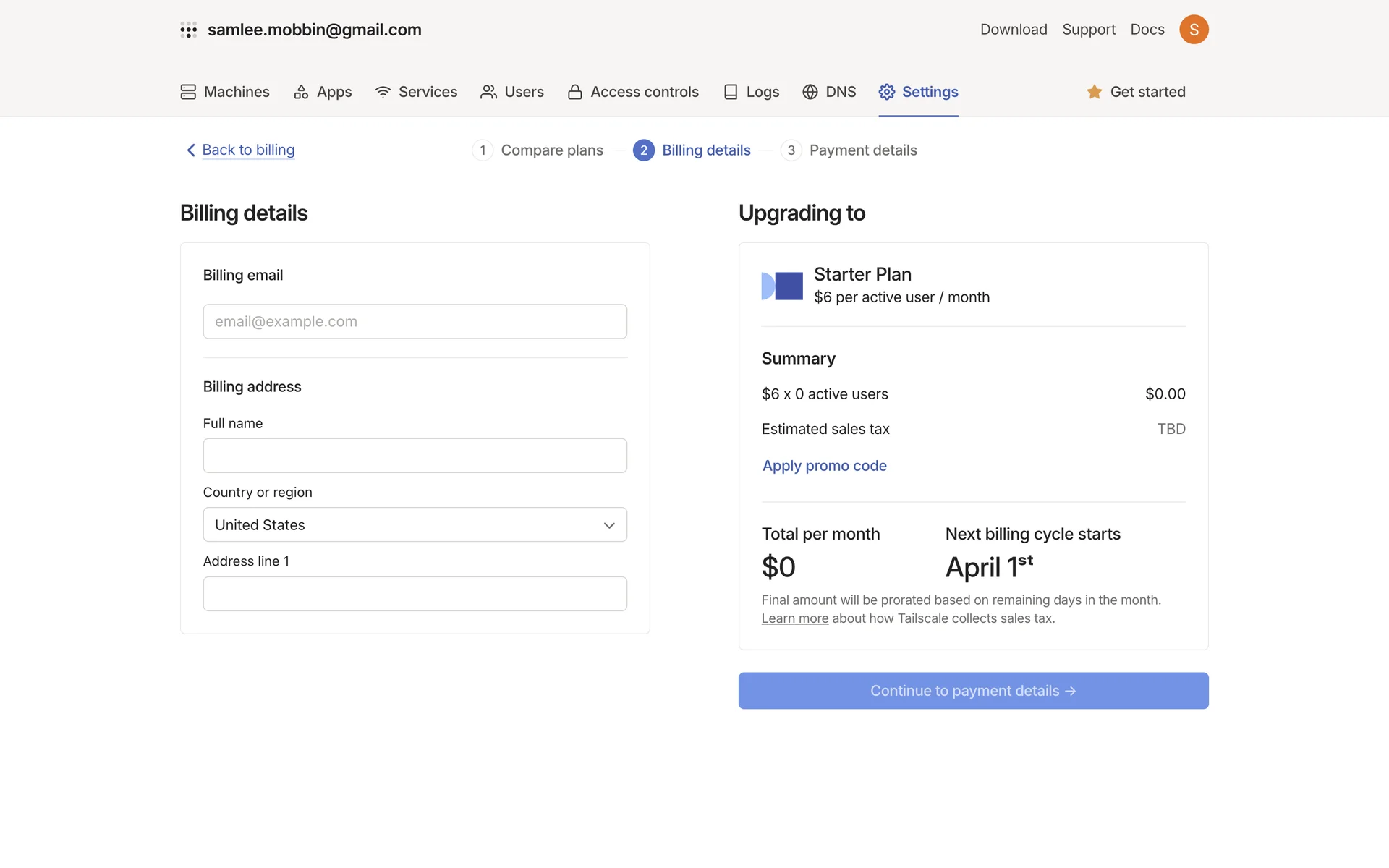Click the Access controls lock icon
Image resolution: width=1389 pixels, height=868 pixels.
575,92
